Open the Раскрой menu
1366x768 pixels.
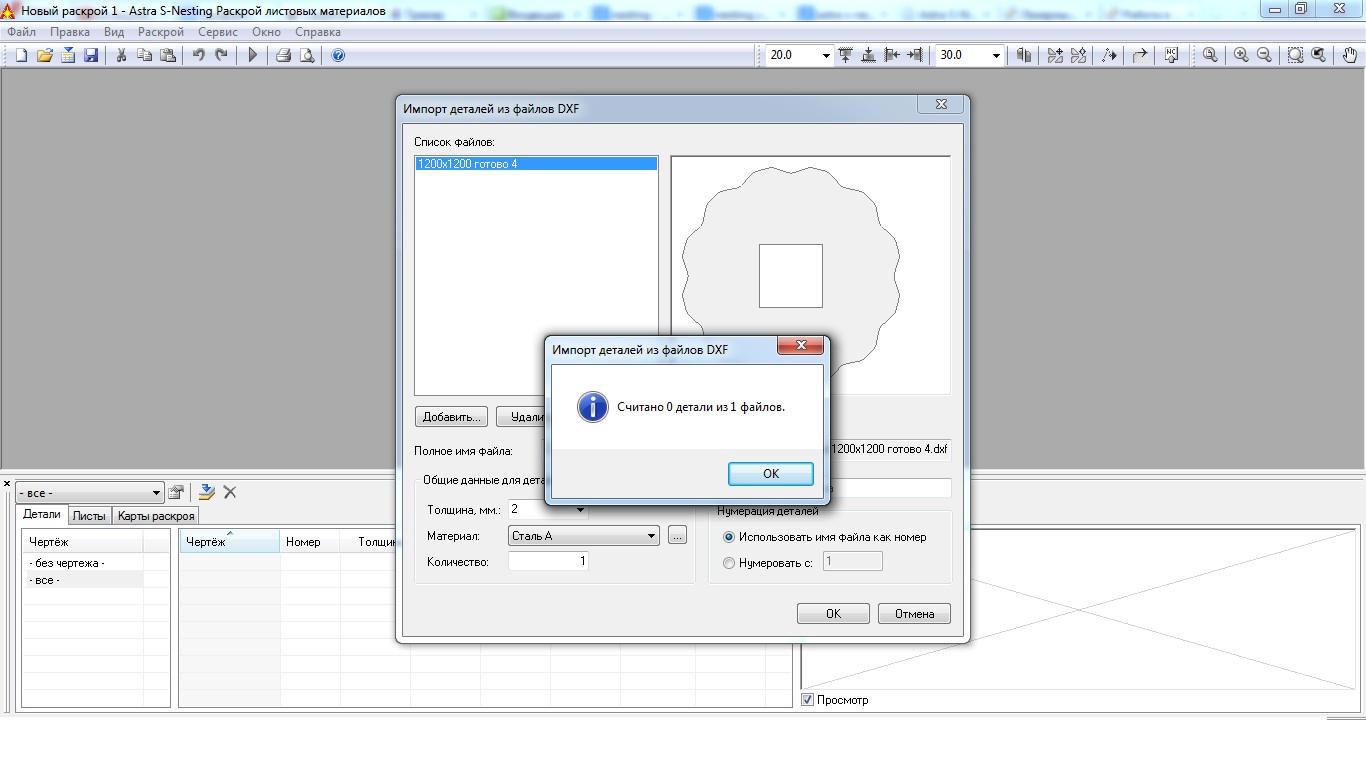click(x=161, y=32)
